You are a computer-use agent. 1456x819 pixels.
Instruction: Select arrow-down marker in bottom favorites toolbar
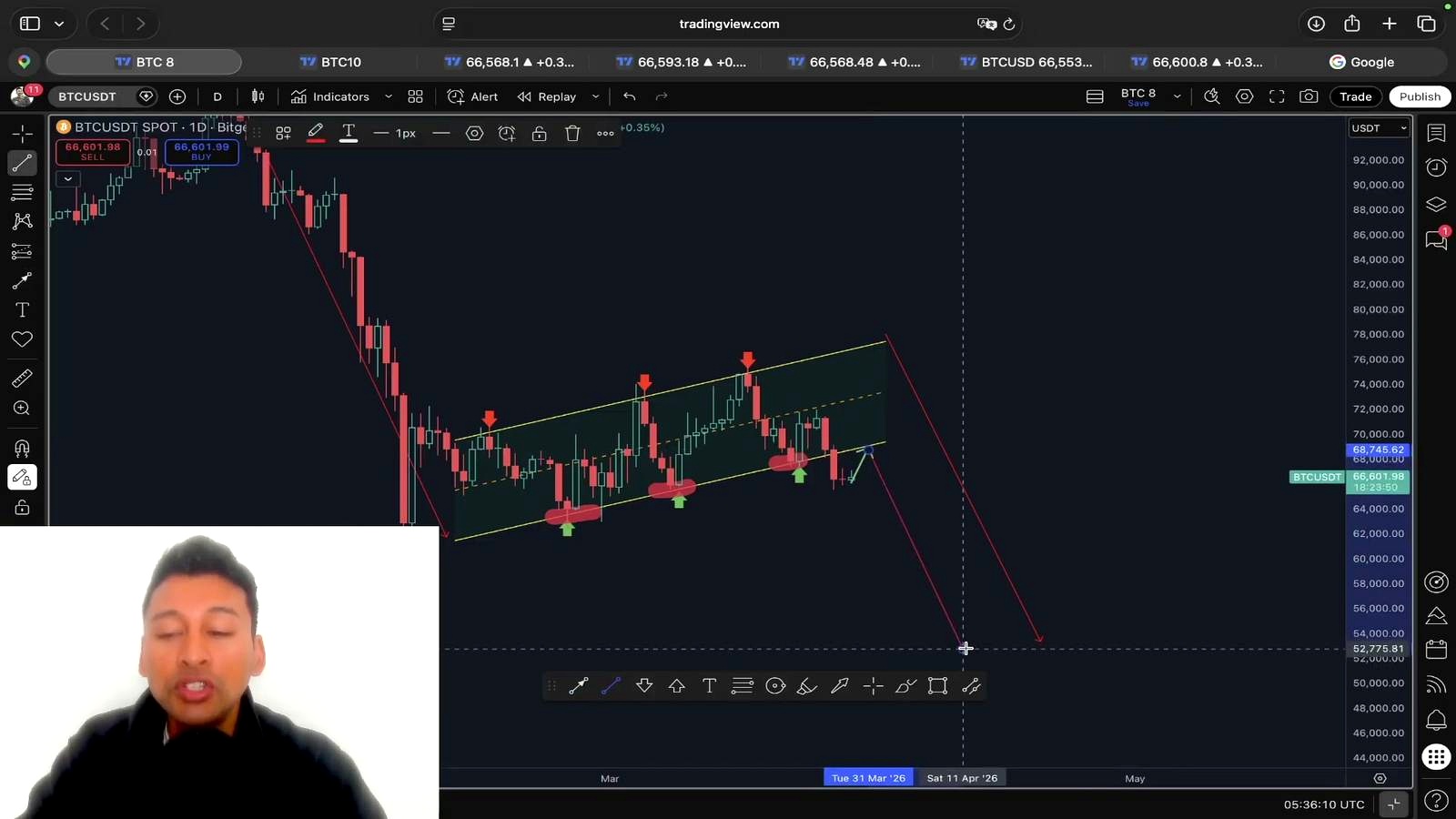pyautogui.click(x=644, y=686)
